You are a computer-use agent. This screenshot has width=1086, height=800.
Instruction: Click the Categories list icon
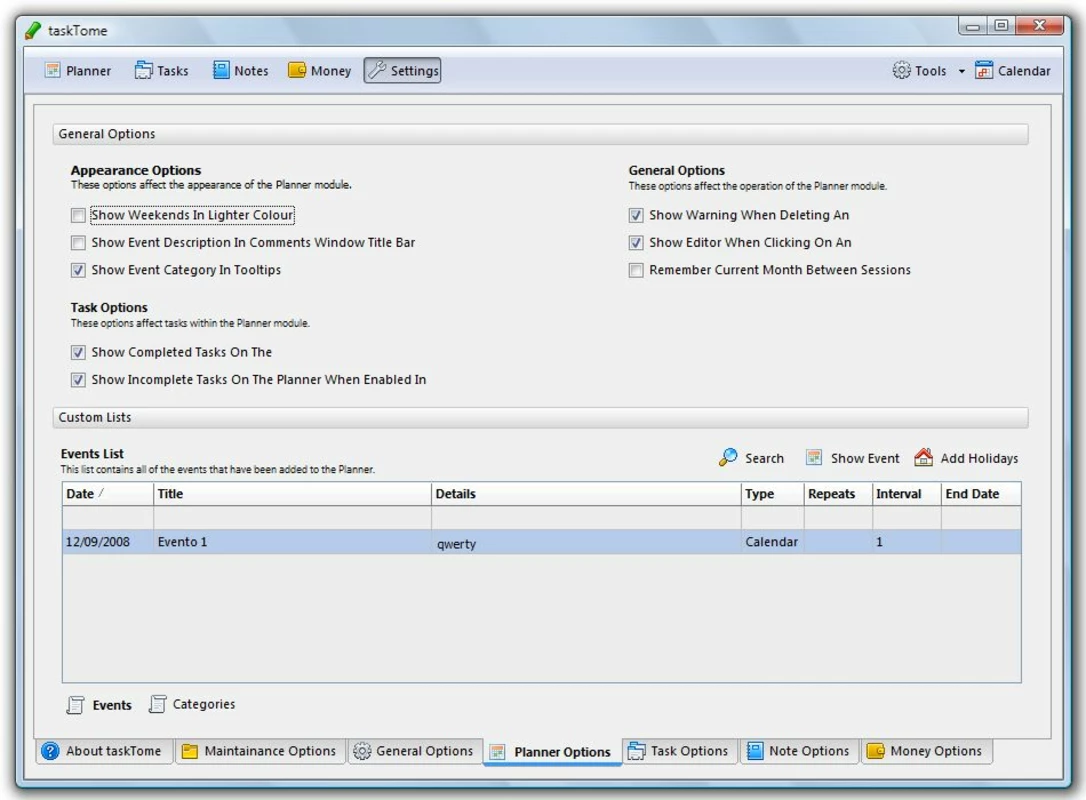pyautogui.click(x=158, y=704)
